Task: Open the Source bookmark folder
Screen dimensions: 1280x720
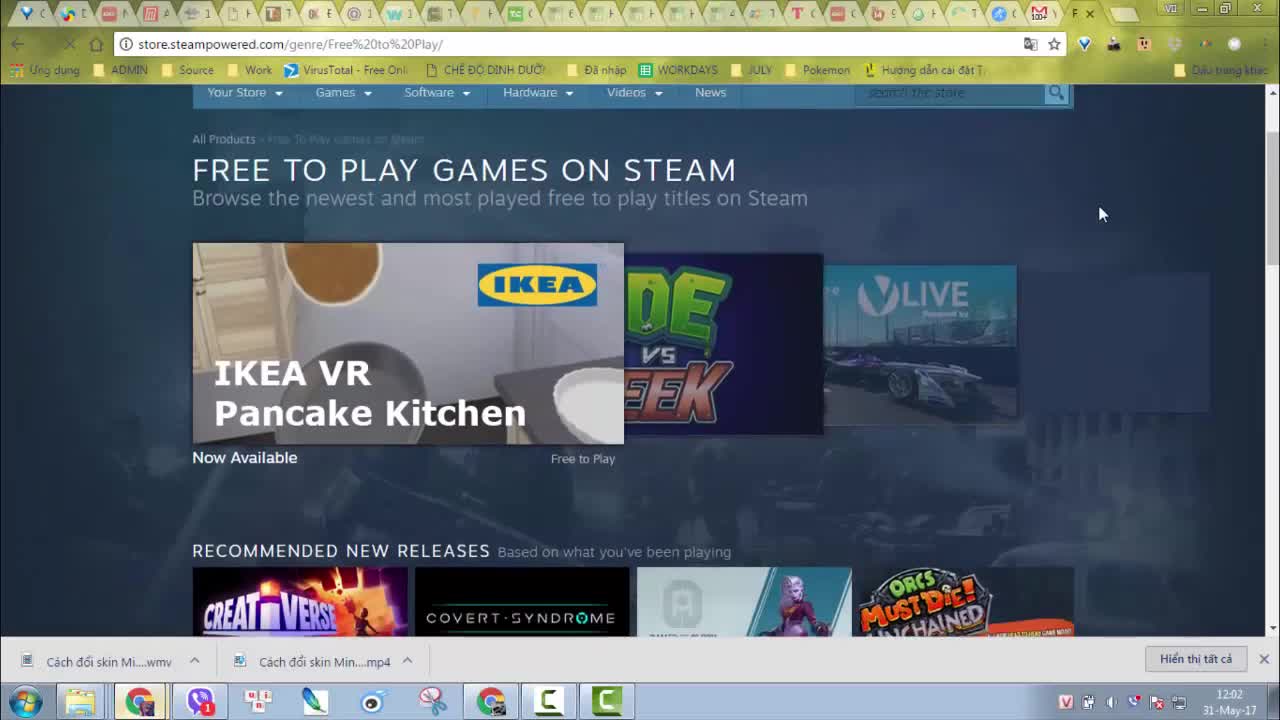Action: (x=187, y=70)
